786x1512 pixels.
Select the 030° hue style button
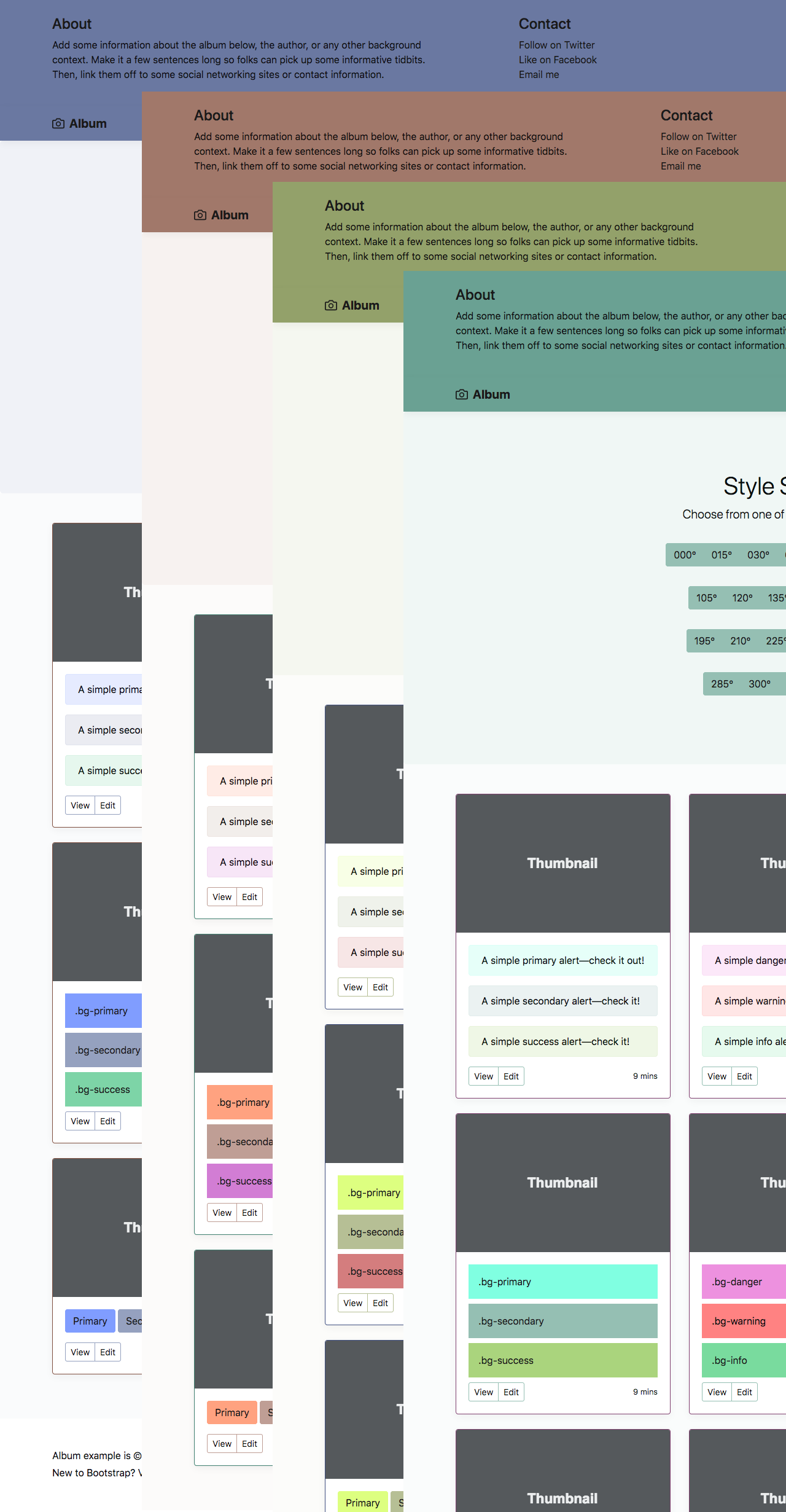click(x=758, y=555)
